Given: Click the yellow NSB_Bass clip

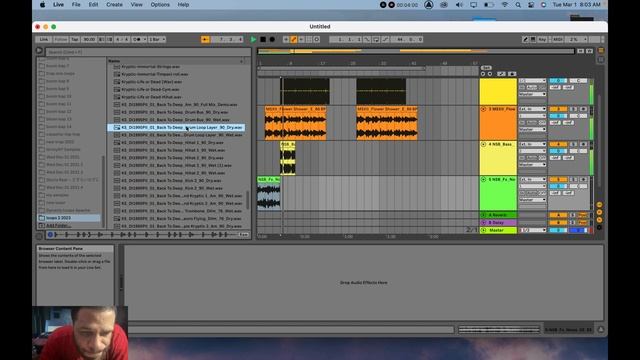Looking at the screenshot, I should pos(288,158).
